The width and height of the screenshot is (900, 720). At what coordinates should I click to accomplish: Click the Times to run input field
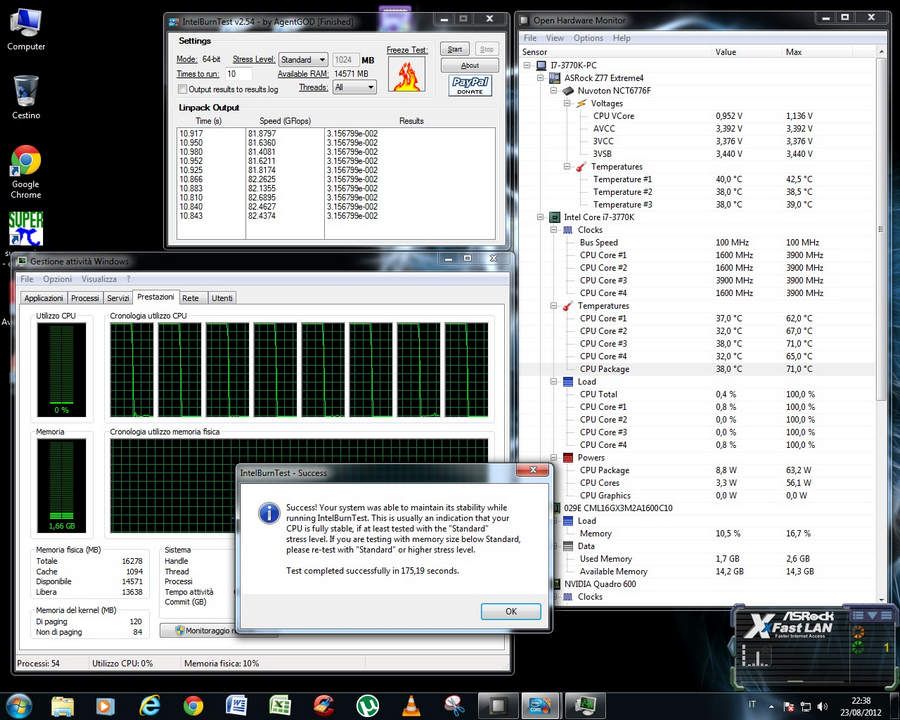click(x=238, y=74)
